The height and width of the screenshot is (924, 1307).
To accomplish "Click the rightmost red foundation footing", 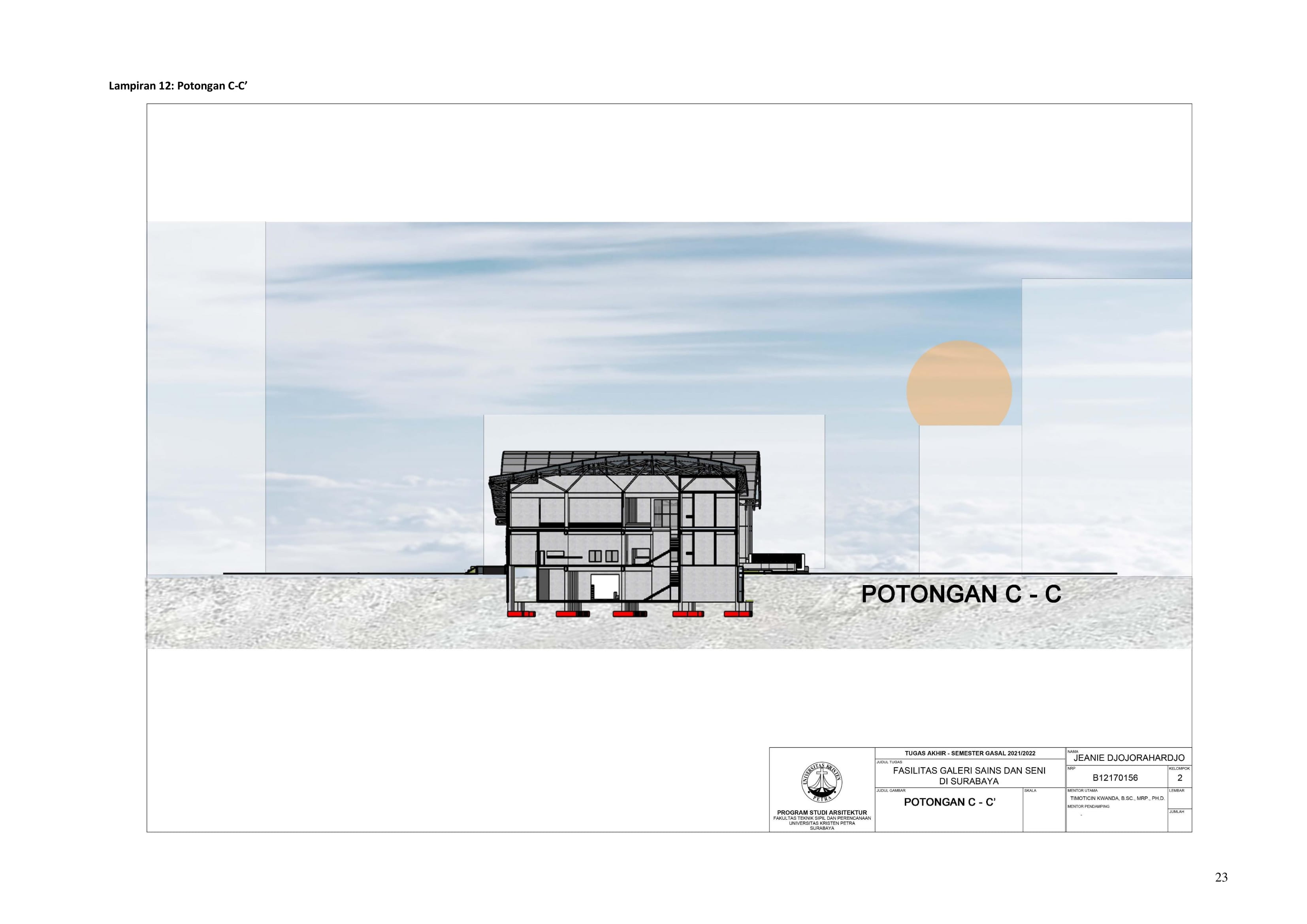I will coord(738,614).
